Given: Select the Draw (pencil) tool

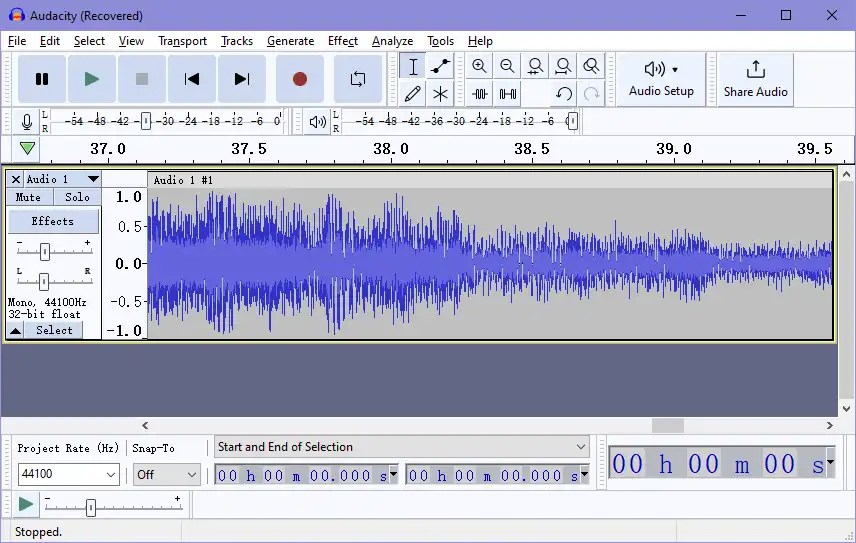Looking at the screenshot, I should [413, 94].
